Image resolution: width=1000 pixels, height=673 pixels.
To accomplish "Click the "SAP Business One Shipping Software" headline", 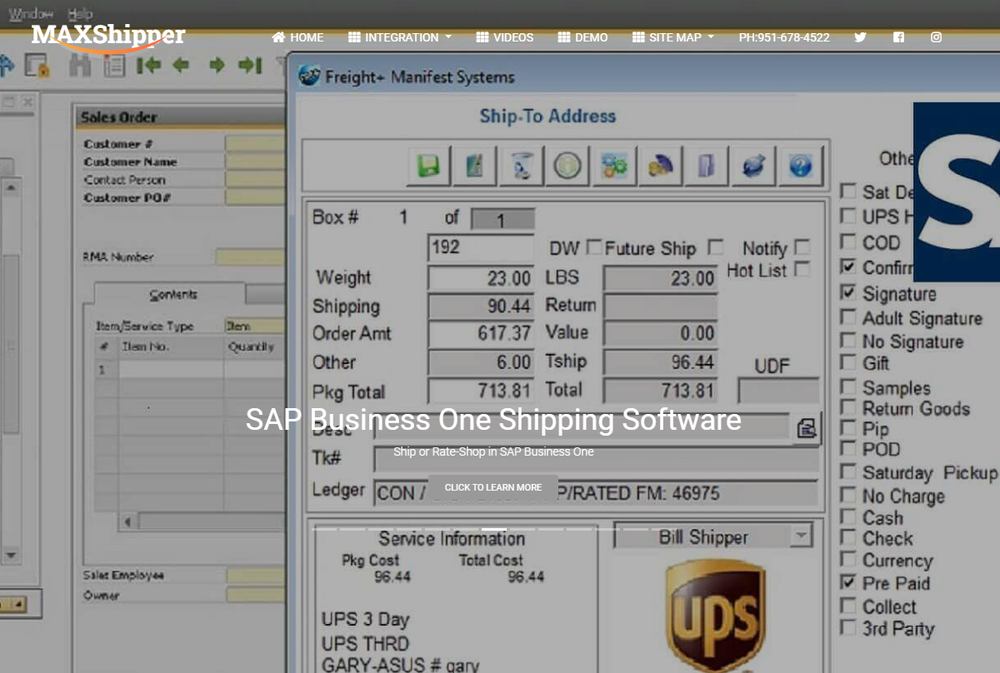I will (x=494, y=420).
